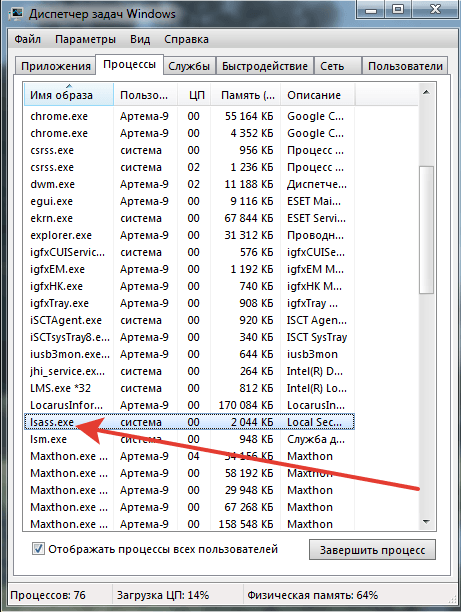Open the 'Файл' menu

tap(27, 39)
